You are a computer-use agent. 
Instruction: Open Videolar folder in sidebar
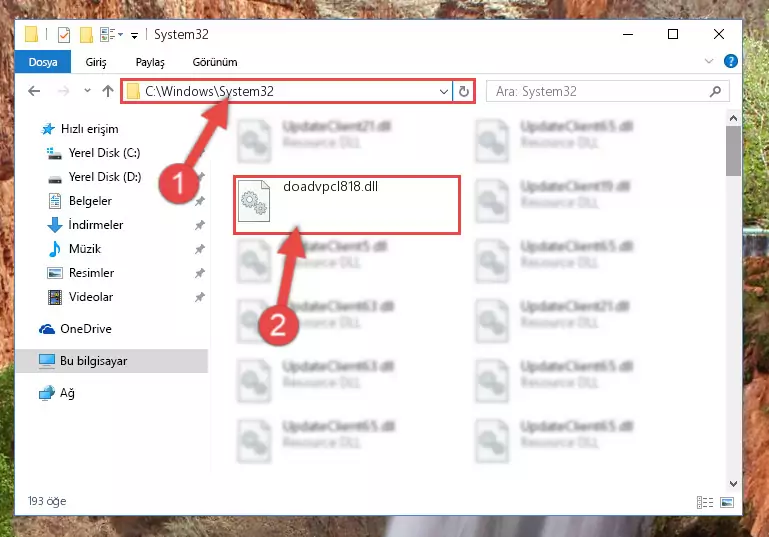(x=91, y=297)
